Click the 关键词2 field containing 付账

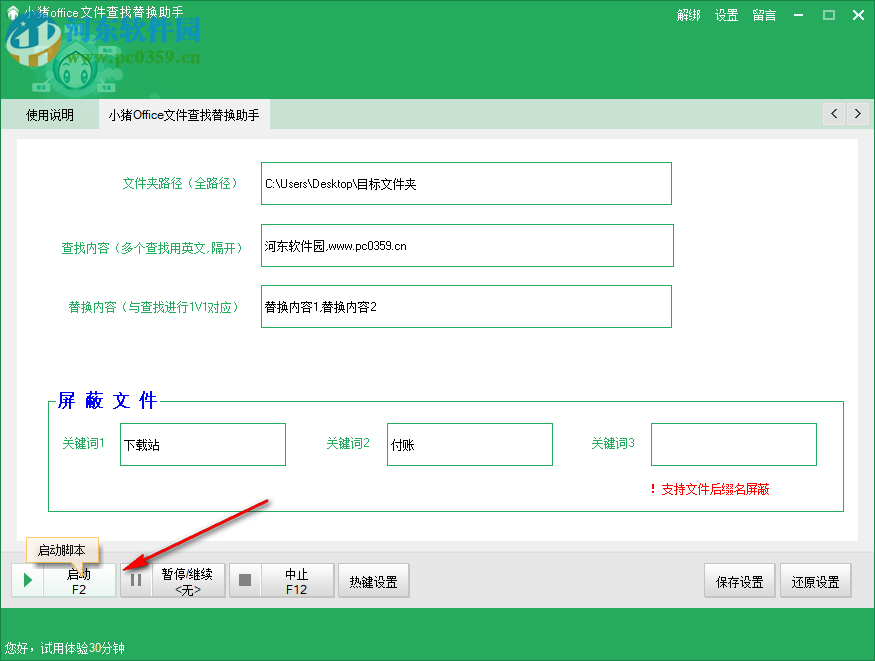point(469,444)
